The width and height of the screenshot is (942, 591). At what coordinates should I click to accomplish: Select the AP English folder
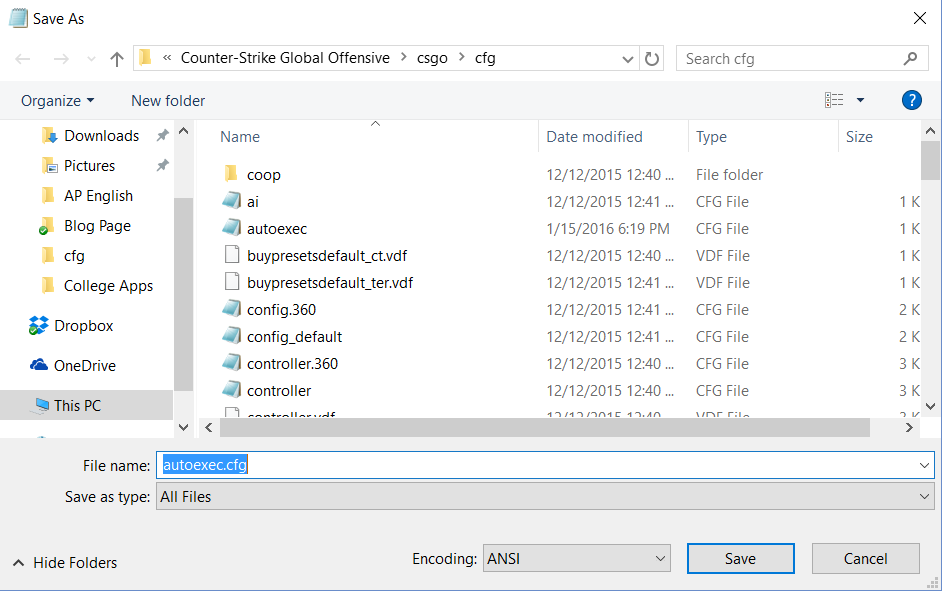(x=98, y=196)
